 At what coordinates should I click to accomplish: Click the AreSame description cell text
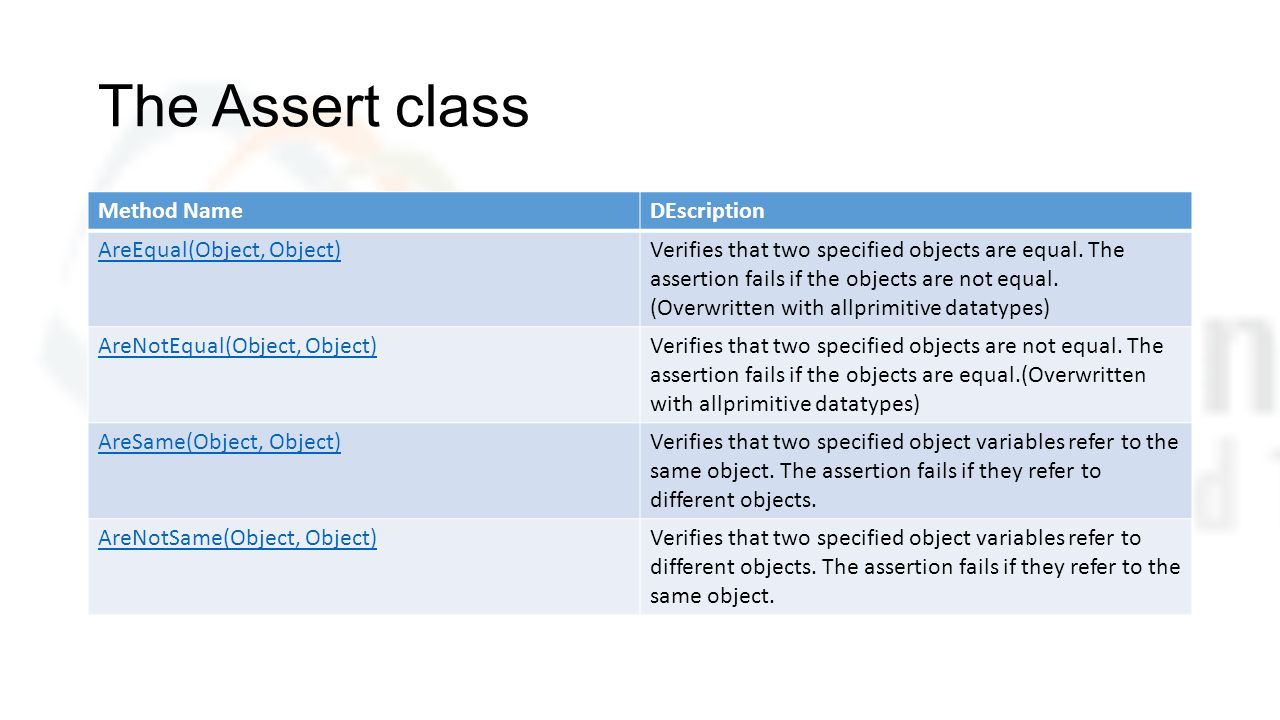tap(914, 471)
